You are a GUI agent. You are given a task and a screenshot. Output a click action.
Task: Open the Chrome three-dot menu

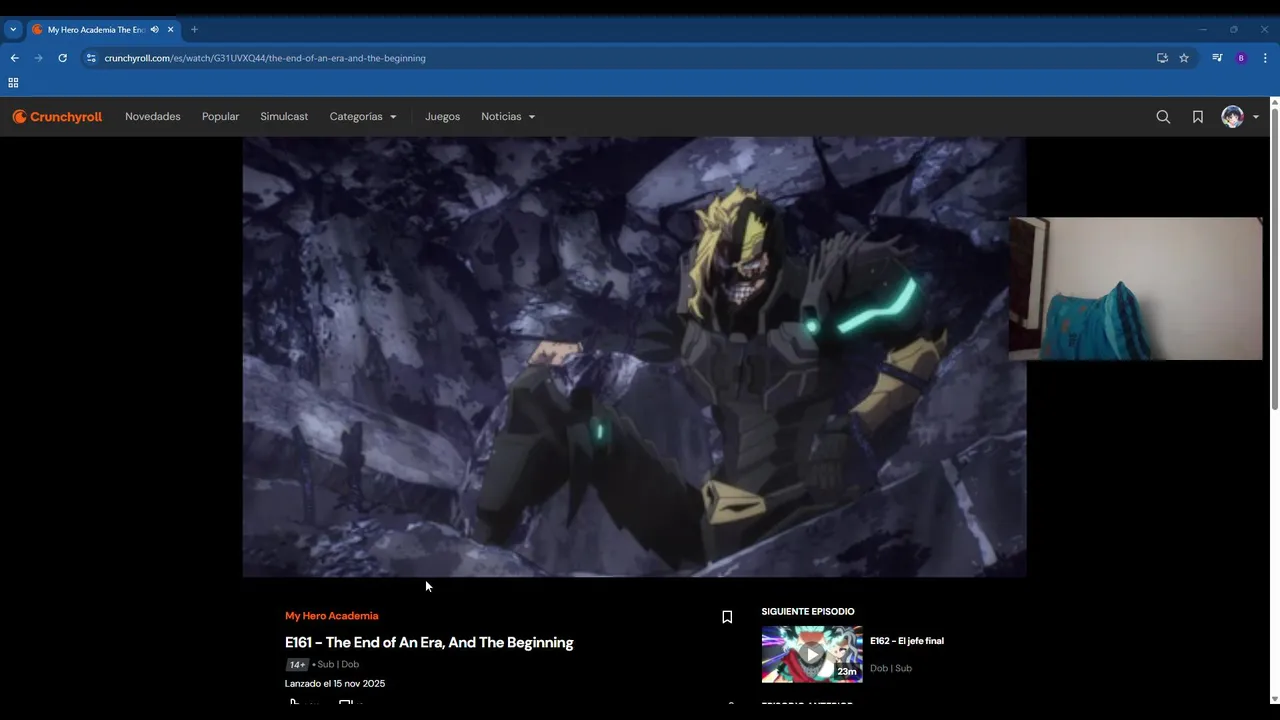point(1265,58)
